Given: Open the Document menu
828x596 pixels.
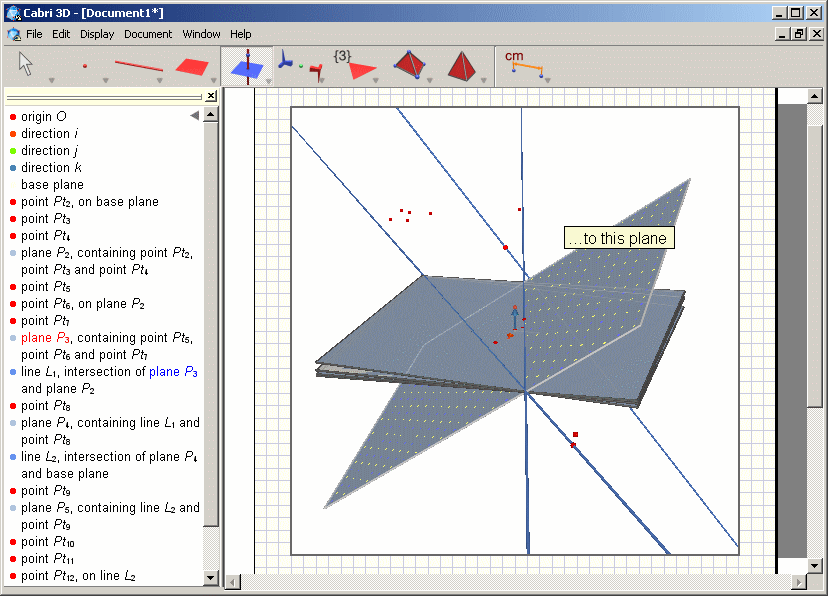Looking at the screenshot, I should click(x=148, y=33).
